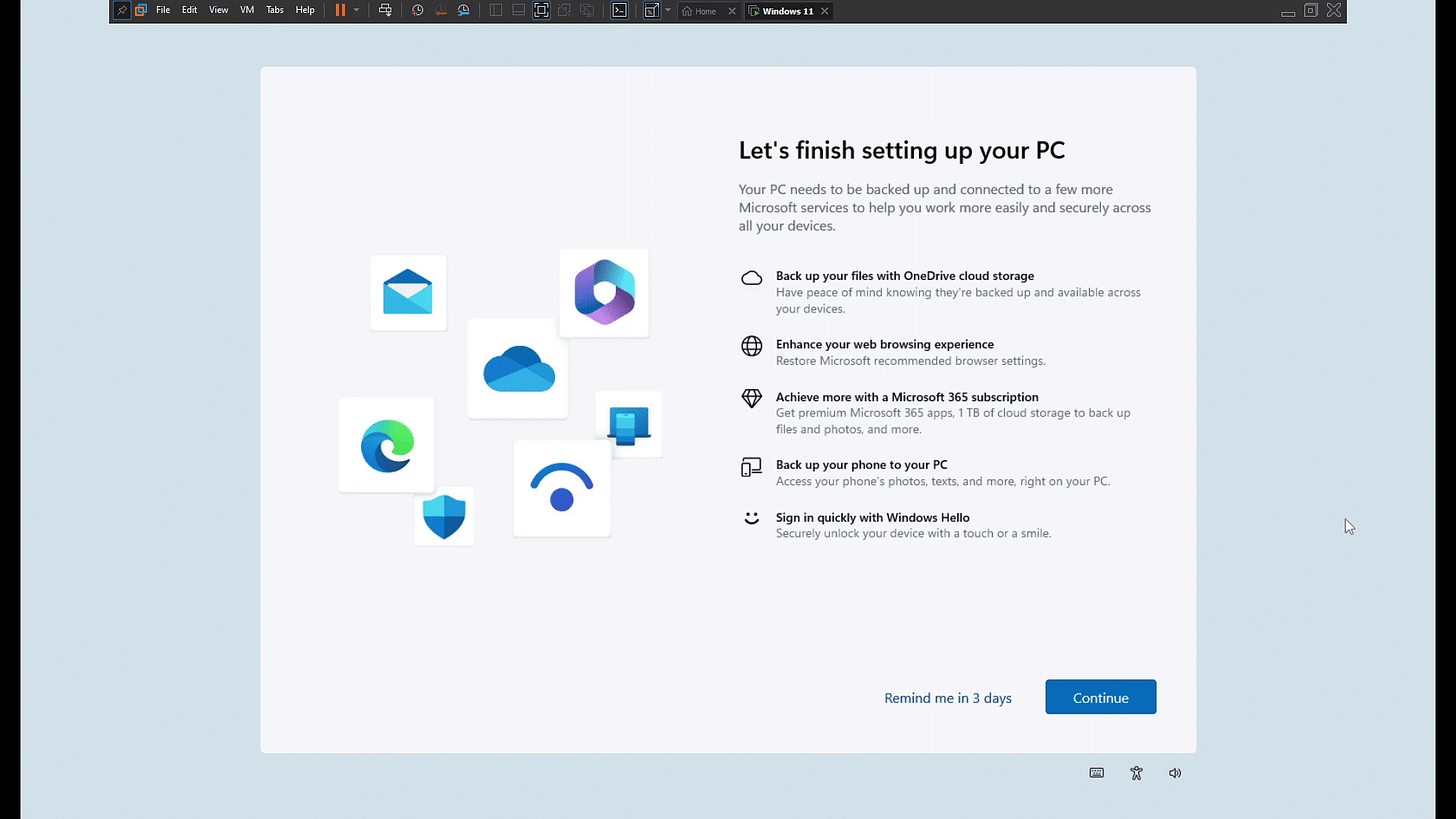Open the snapshot manager
The image size is (1456, 819).
pyautogui.click(x=463, y=10)
